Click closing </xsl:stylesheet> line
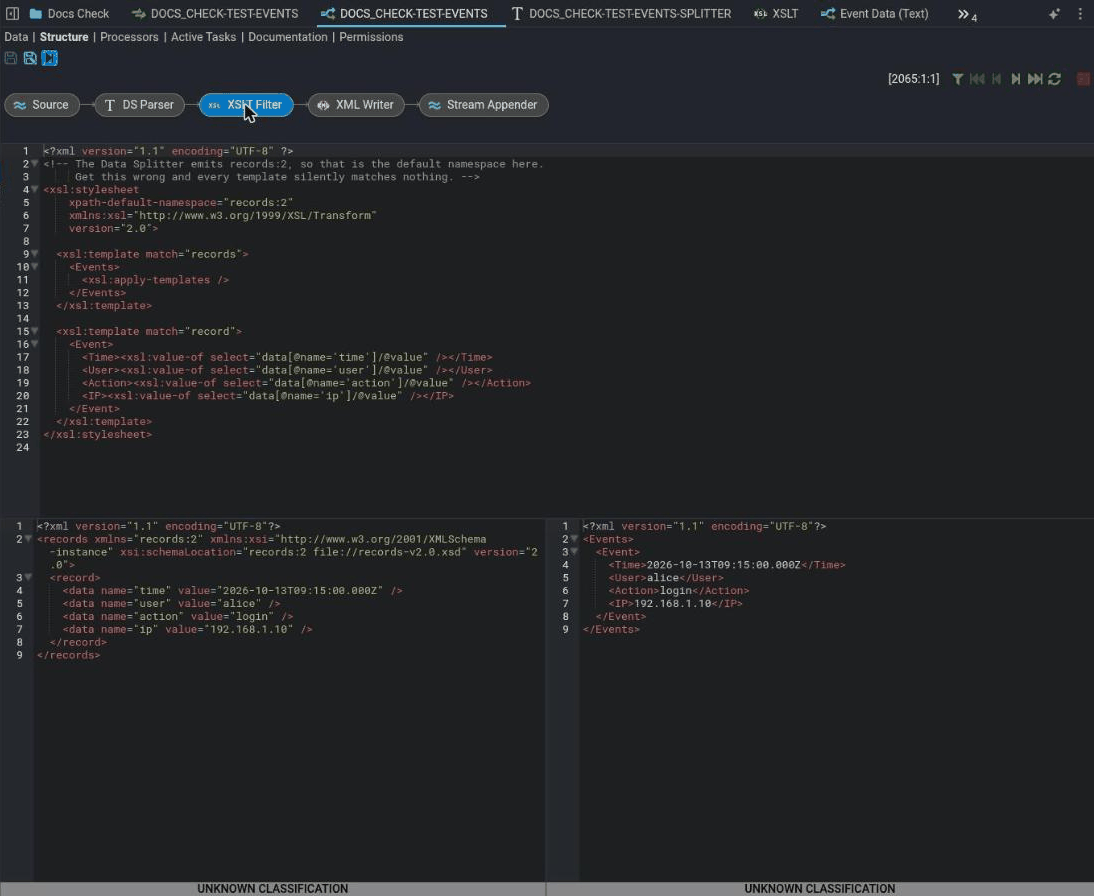The image size is (1094, 896). click(x=97, y=434)
